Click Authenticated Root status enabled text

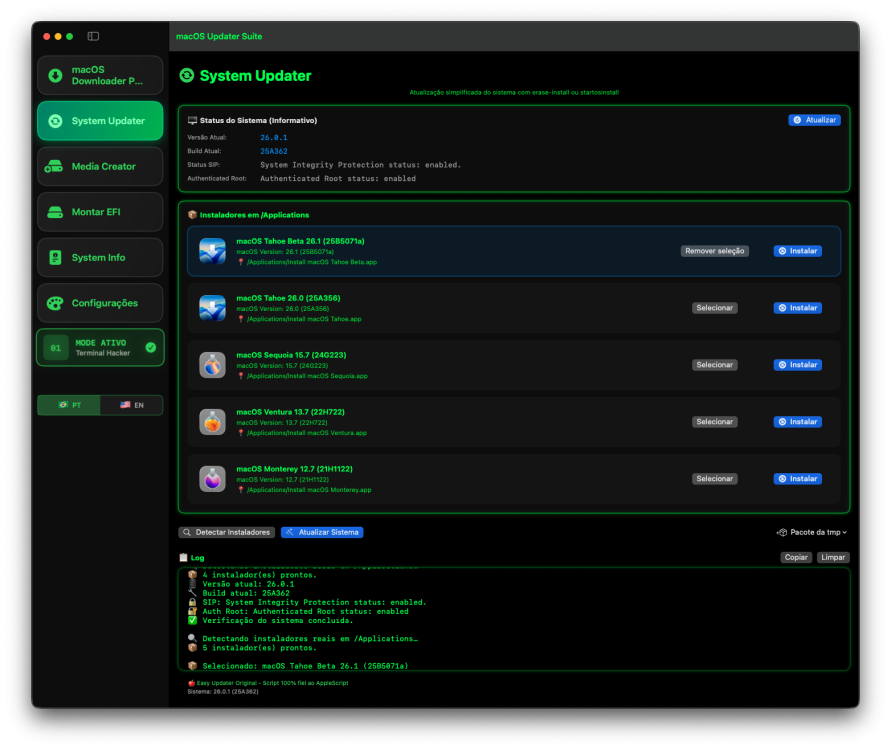[x=338, y=178]
